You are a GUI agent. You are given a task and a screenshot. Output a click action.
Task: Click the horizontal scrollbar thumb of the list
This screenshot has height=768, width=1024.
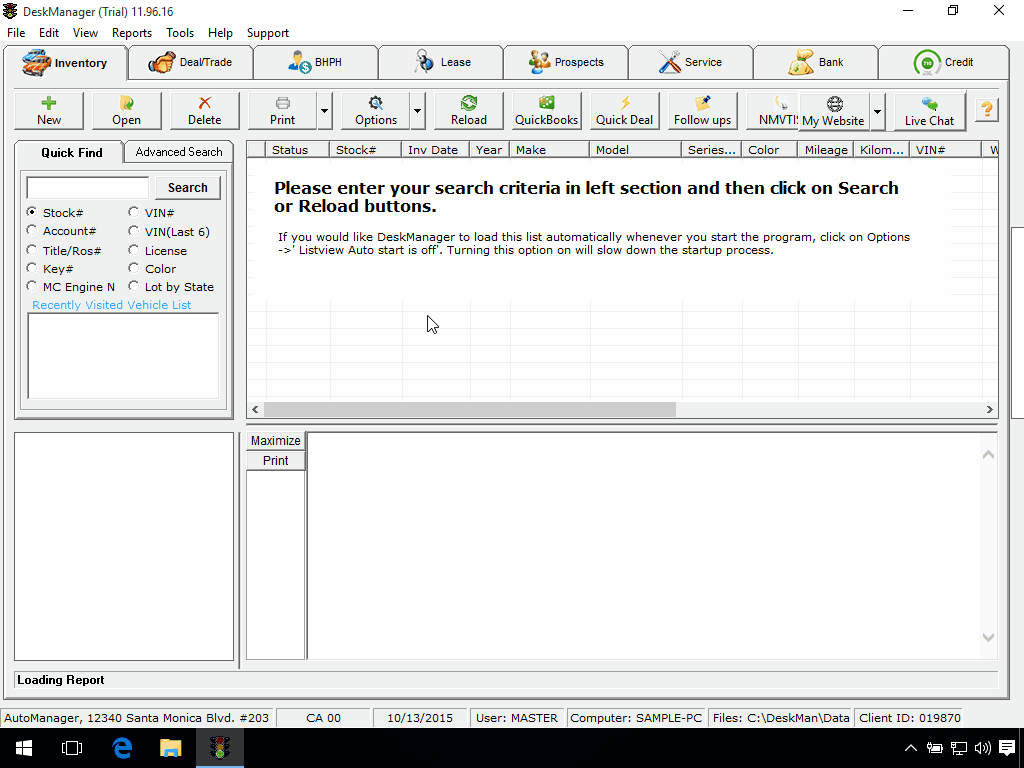tap(470, 409)
